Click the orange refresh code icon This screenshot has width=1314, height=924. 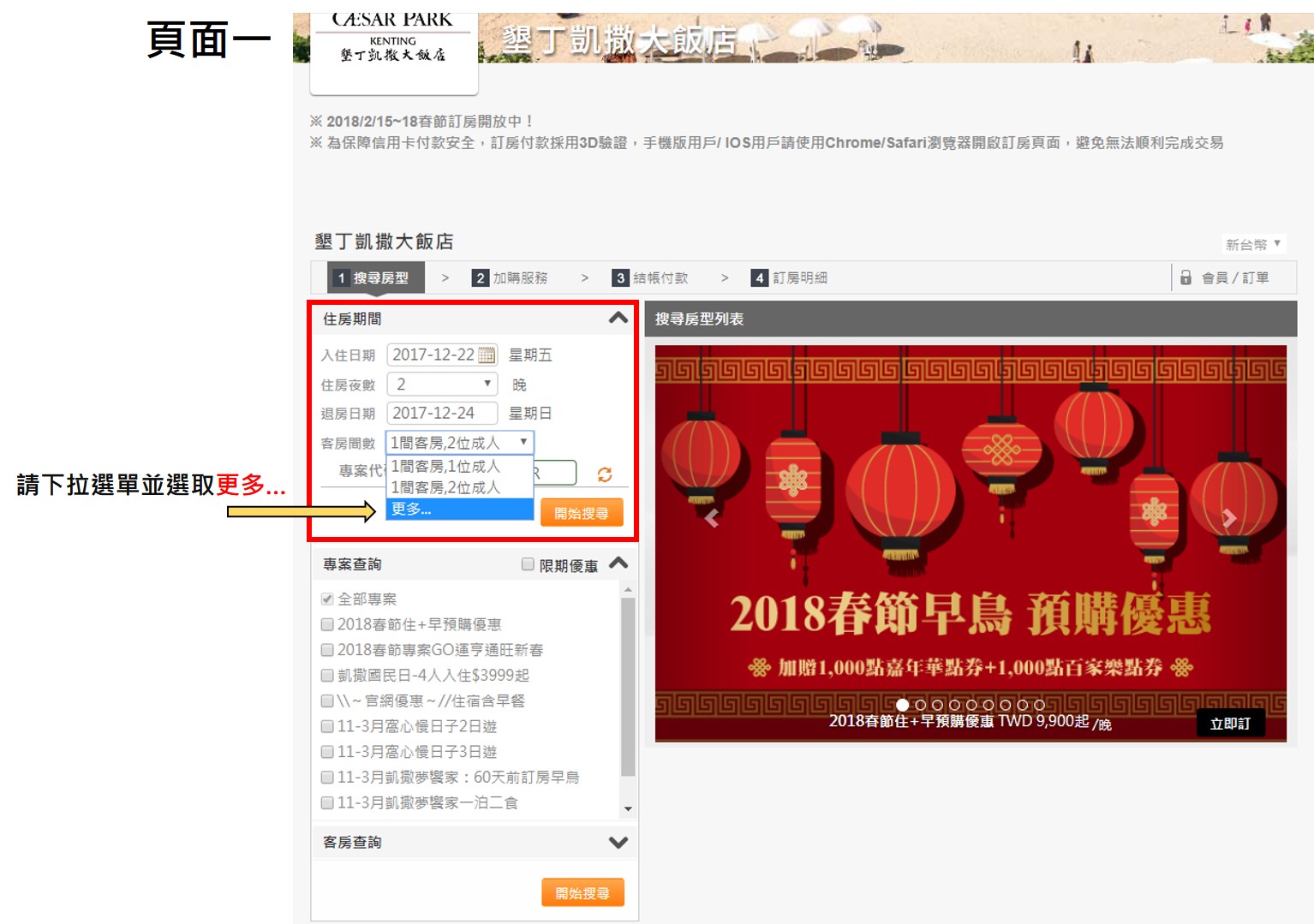pyautogui.click(x=605, y=474)
